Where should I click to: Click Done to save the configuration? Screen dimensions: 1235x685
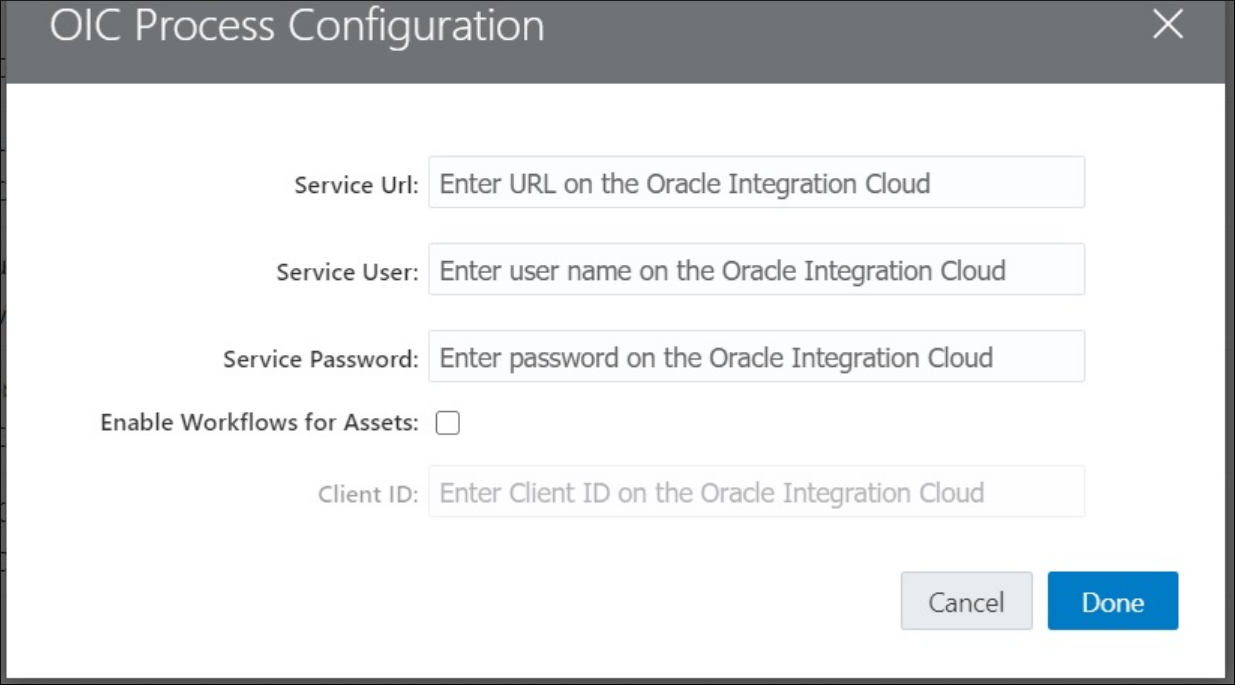1113,601
